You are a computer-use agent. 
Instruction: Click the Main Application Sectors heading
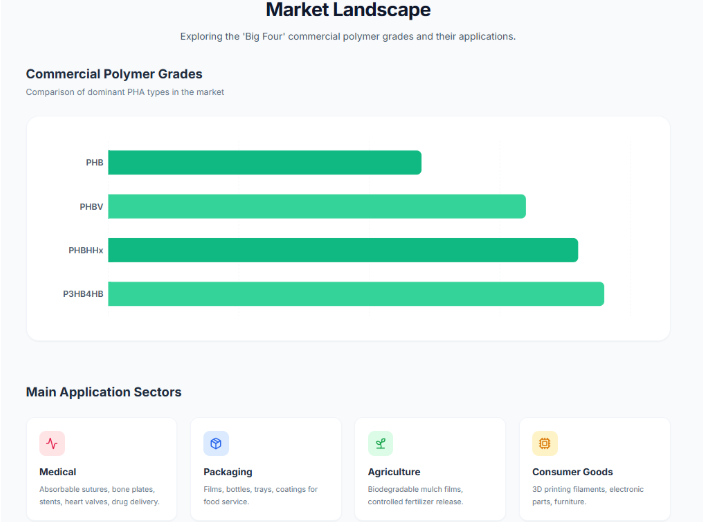[x=104, y=392]
